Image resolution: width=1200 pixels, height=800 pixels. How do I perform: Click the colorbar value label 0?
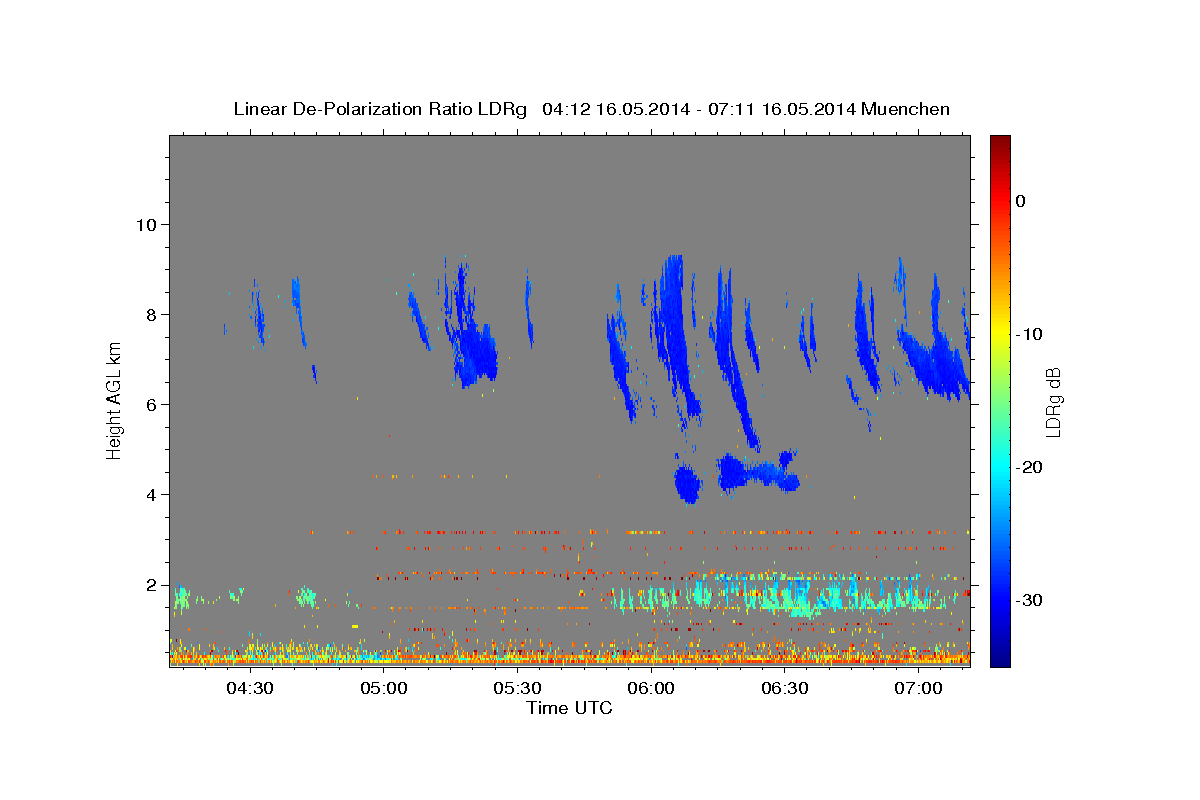[x=1020, y=201]
